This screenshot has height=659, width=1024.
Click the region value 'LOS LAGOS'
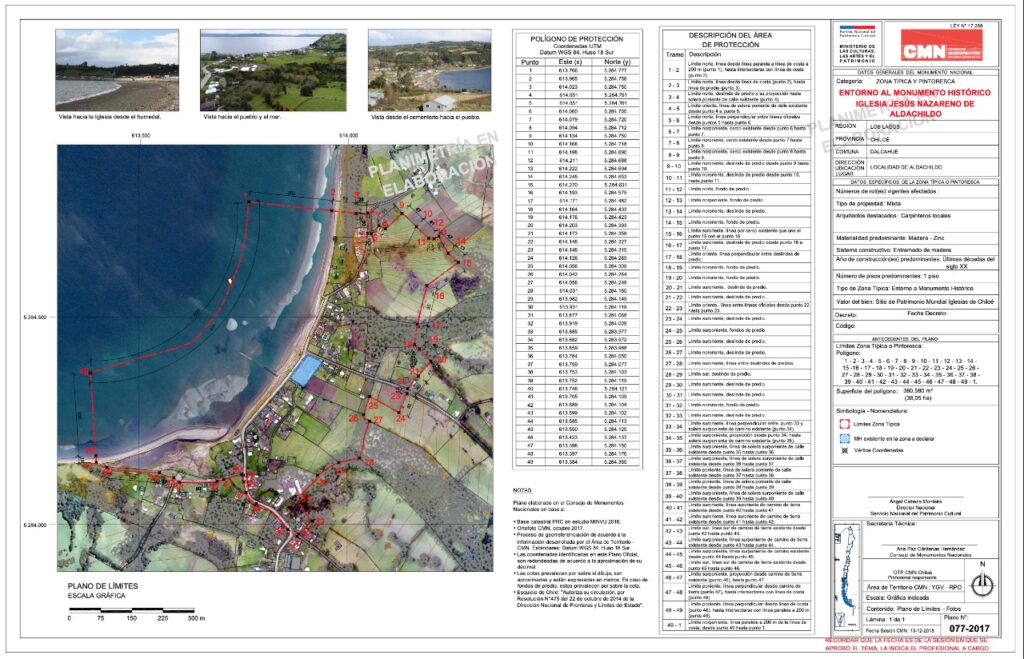point(885,127)
